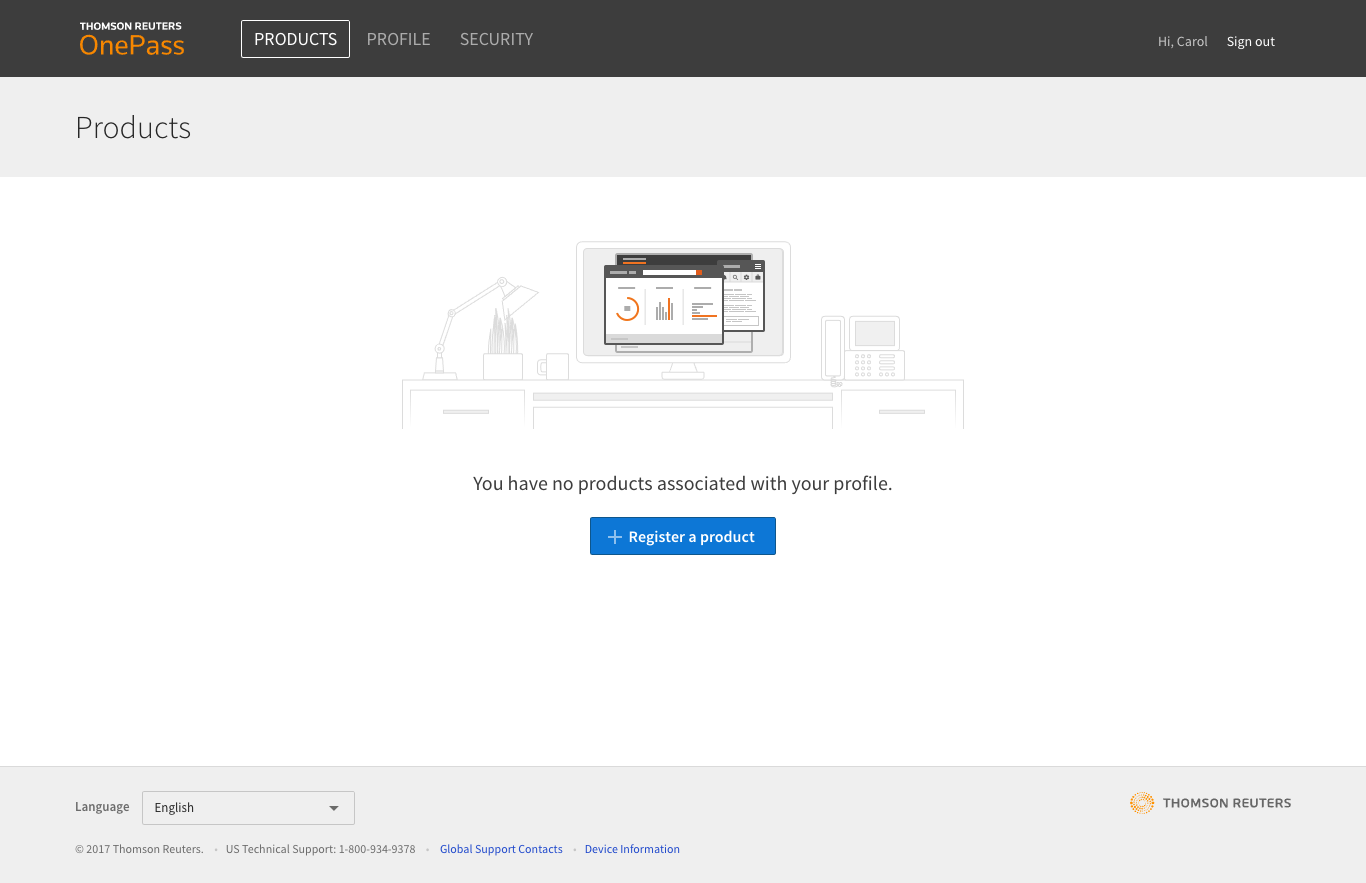Open the PROFILE tab
1366x883 pixels.
[x=398, y=39]
